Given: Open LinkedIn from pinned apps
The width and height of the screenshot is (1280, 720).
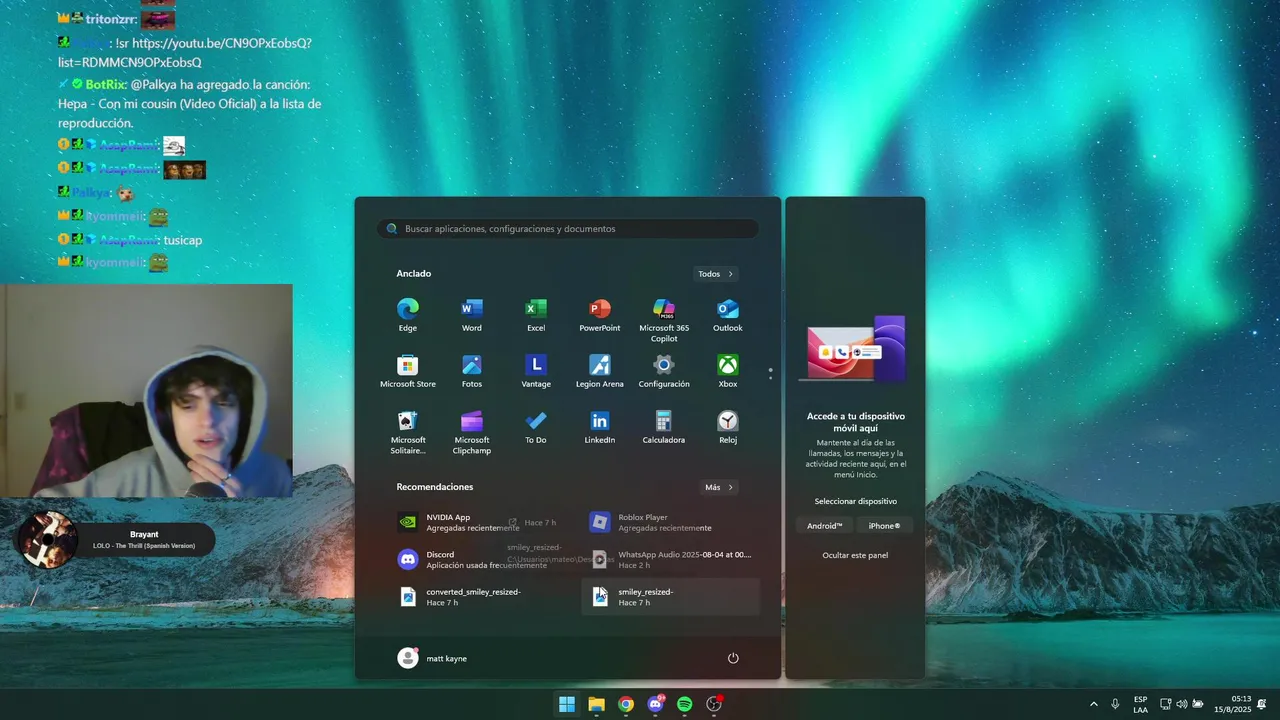Looking at the screenshot, I should pos(600,426).
